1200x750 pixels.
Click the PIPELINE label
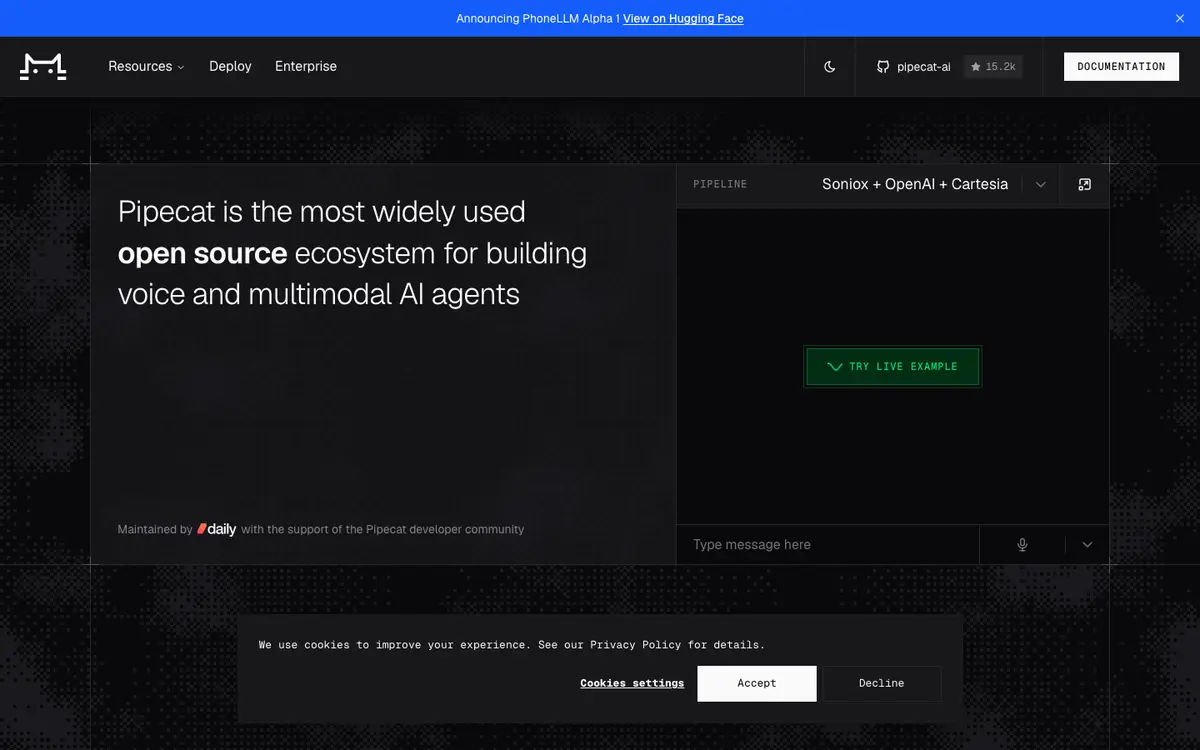pyautogui.click(x=720, y=185)
